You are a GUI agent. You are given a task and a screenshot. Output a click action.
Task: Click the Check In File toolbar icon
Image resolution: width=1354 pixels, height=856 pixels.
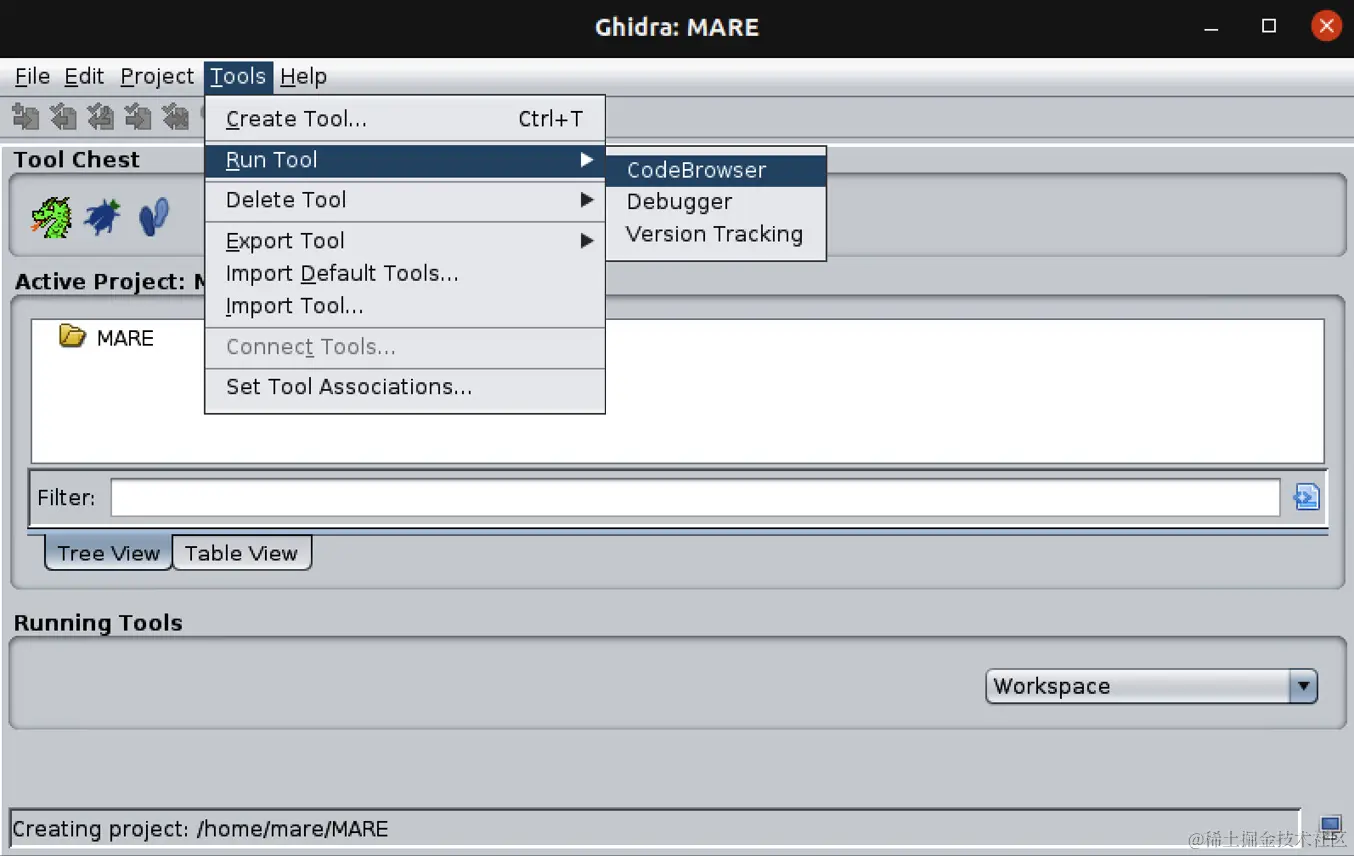[x=138, y=116]
